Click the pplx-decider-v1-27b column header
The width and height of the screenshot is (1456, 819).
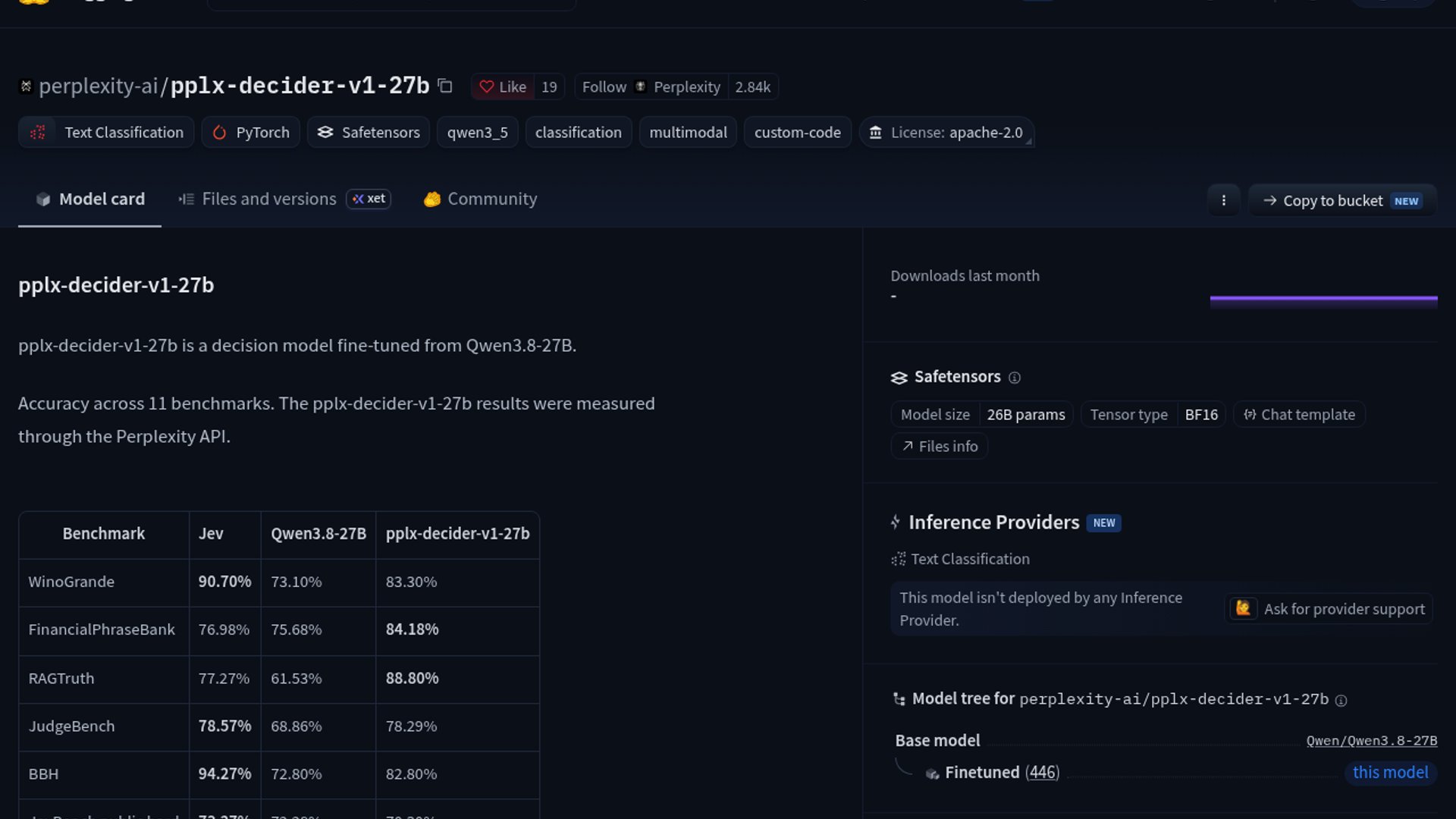coord(457,534)
